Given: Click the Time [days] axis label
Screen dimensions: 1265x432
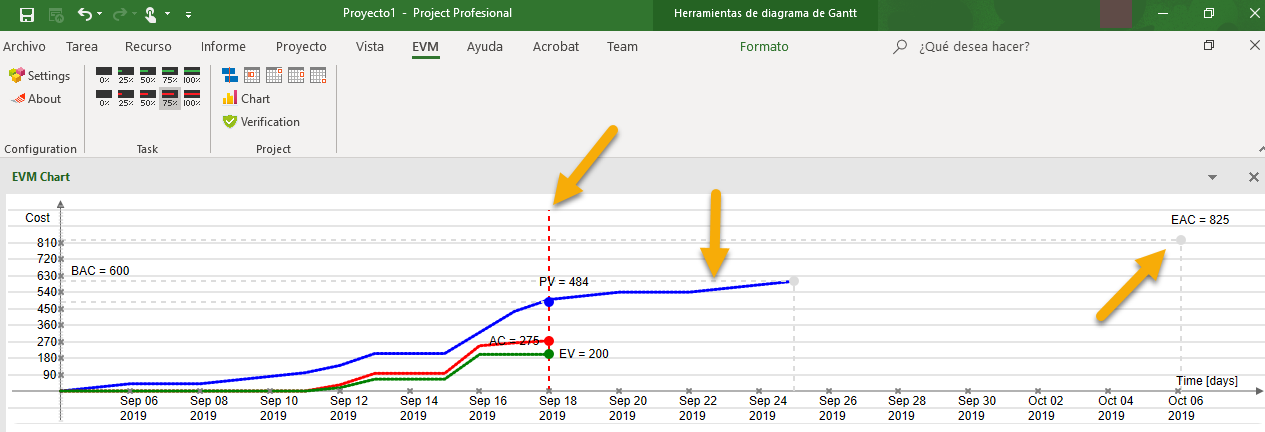Looking at the screenshot, I should click(1205, 381).
